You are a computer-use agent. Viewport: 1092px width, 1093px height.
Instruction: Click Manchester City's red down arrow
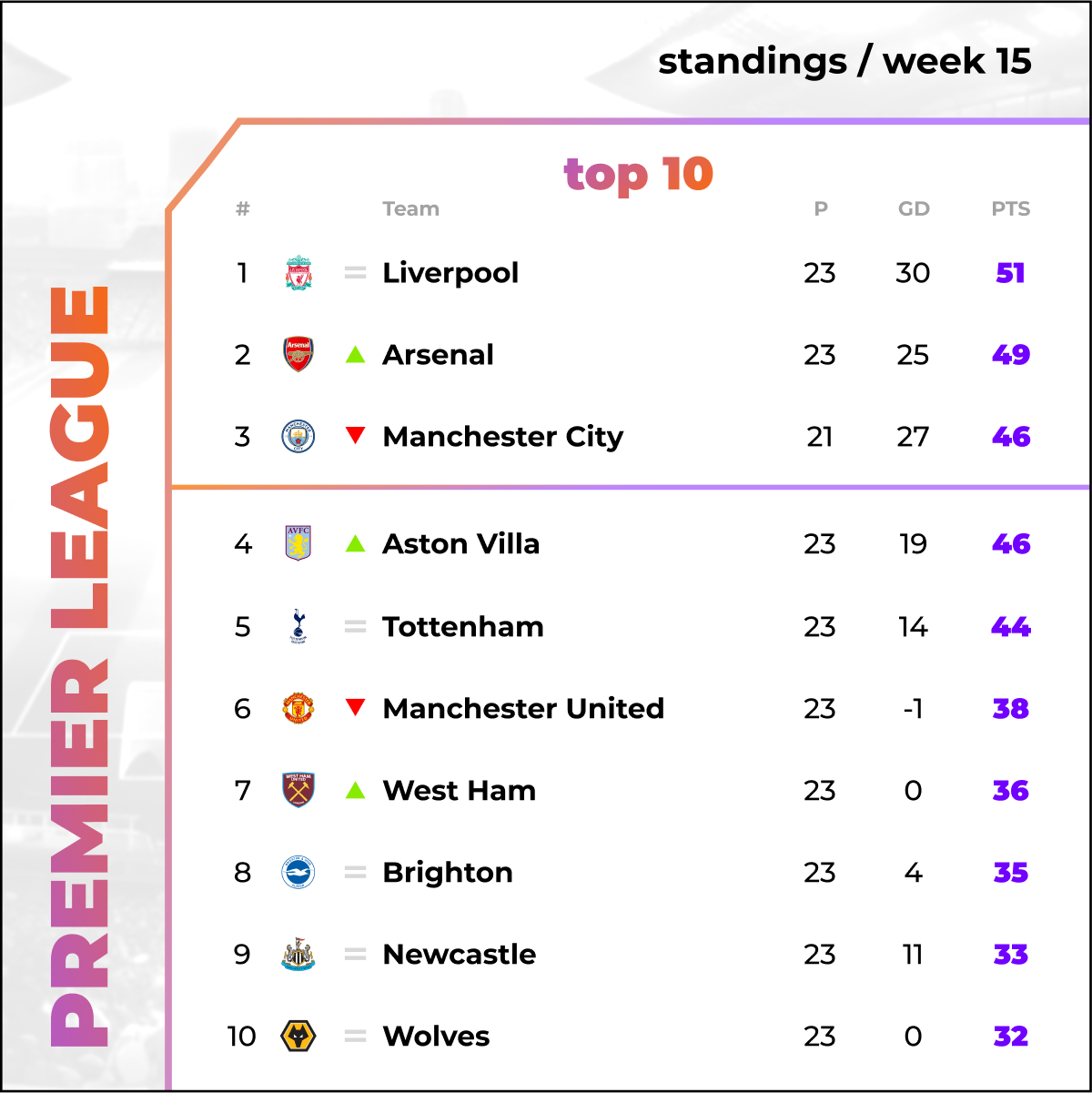coord(356,436)
